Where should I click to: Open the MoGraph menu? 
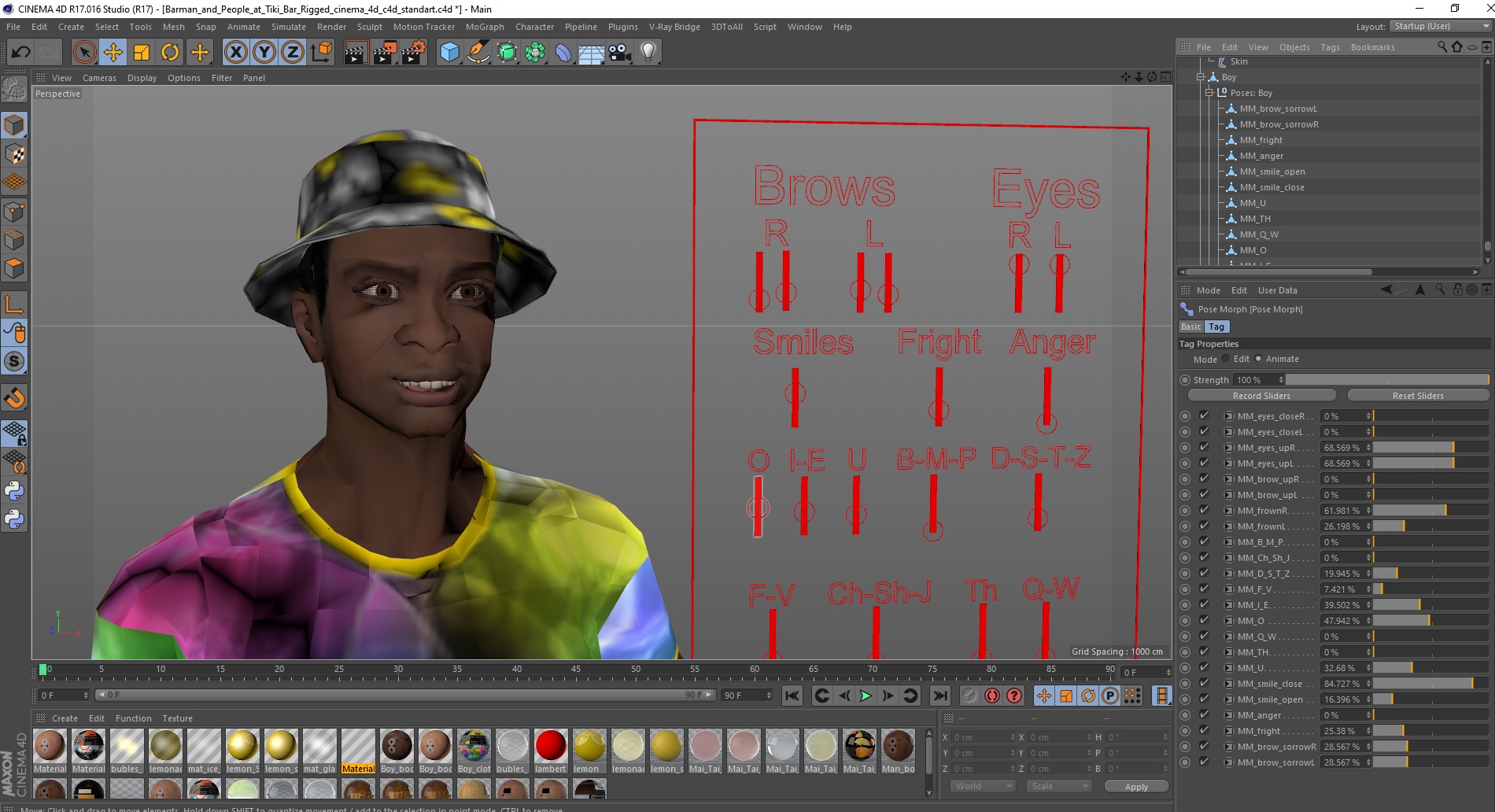(x=484, y=27)
